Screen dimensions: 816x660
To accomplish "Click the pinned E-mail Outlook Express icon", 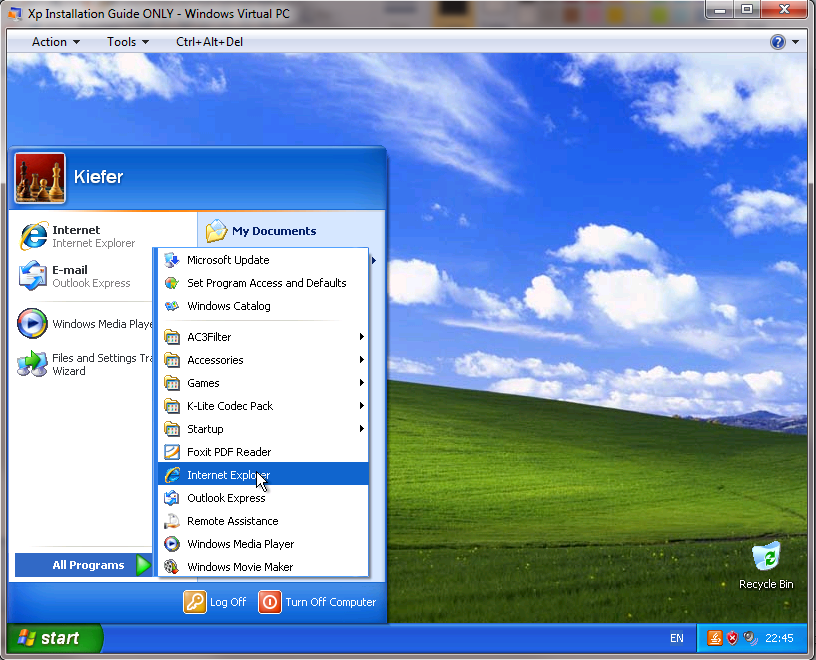I will point(33,276).
